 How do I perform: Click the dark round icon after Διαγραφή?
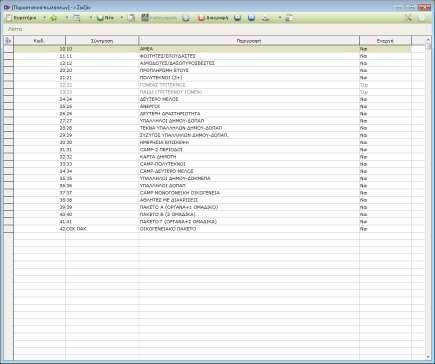click(237, 18)
